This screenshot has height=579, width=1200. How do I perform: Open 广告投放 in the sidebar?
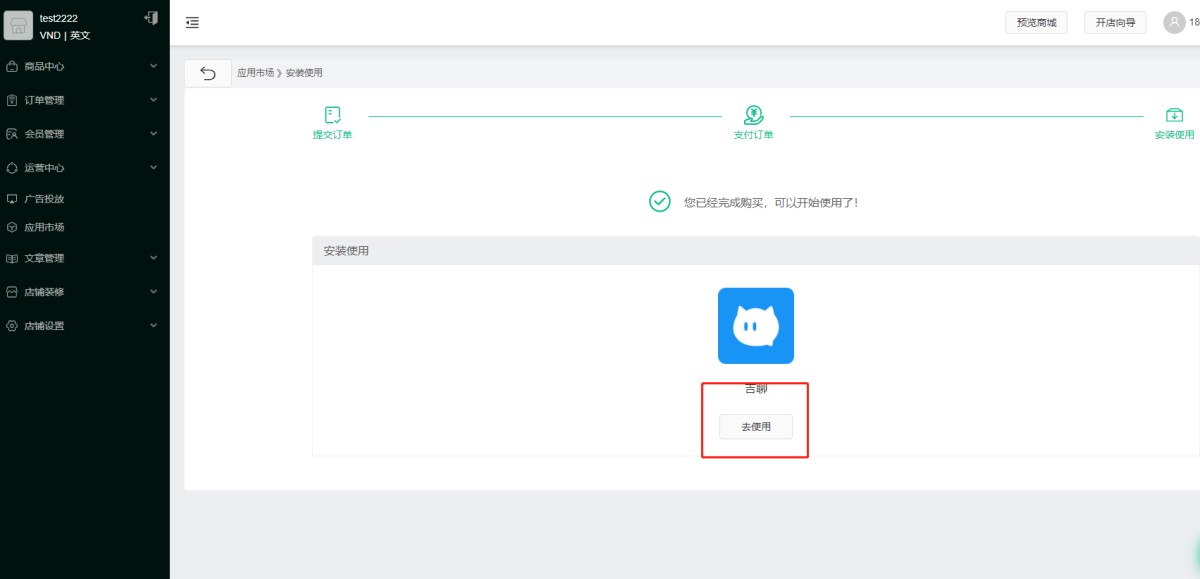(x=44, y=199)
